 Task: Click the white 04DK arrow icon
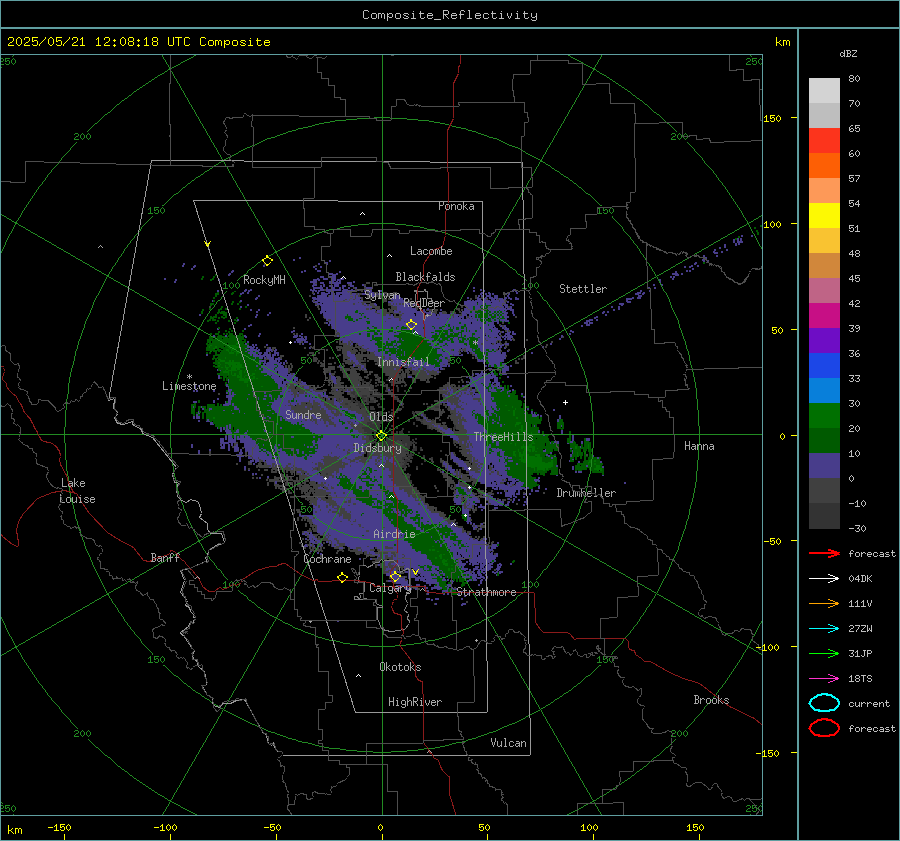click(824, 579)
